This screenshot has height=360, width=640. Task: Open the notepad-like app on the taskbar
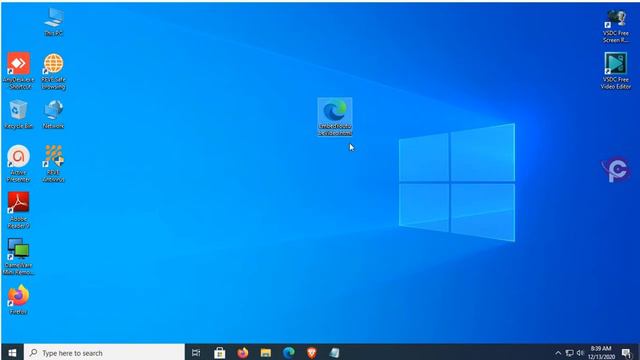tap(335, 353)
